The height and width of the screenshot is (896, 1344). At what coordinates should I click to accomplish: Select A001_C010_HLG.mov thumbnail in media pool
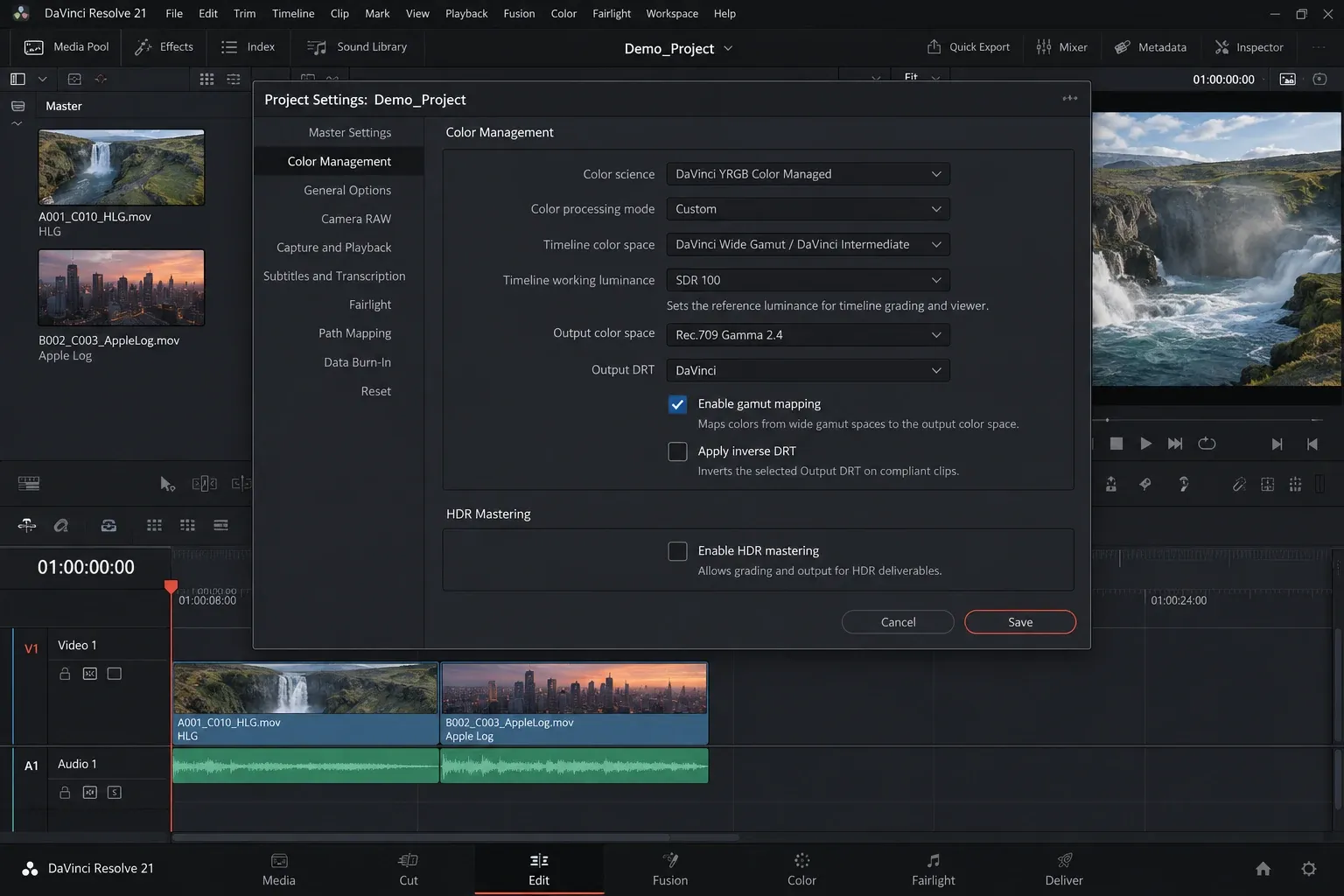[122, 167]
